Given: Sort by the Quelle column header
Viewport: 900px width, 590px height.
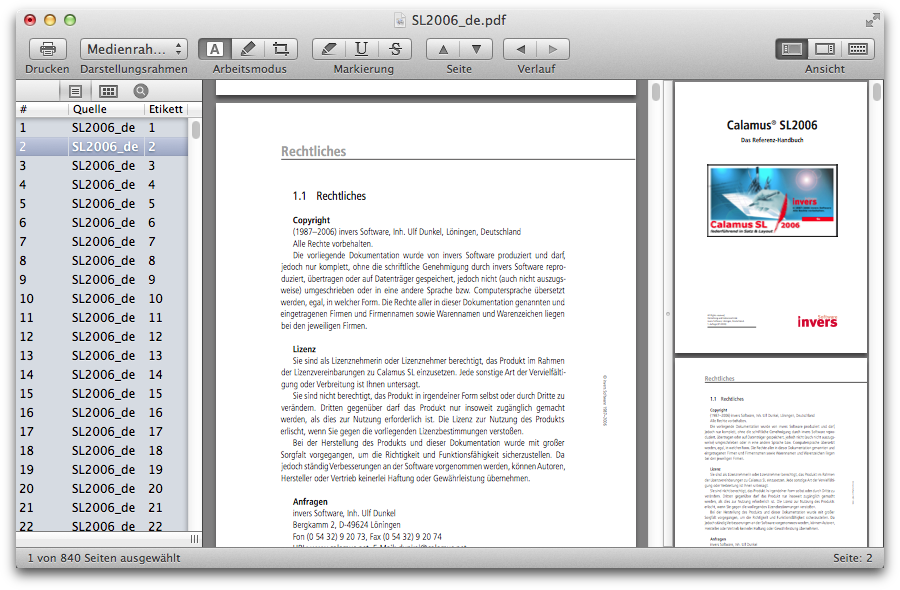Looking at the screenshot, I should [x=106, y=109].
